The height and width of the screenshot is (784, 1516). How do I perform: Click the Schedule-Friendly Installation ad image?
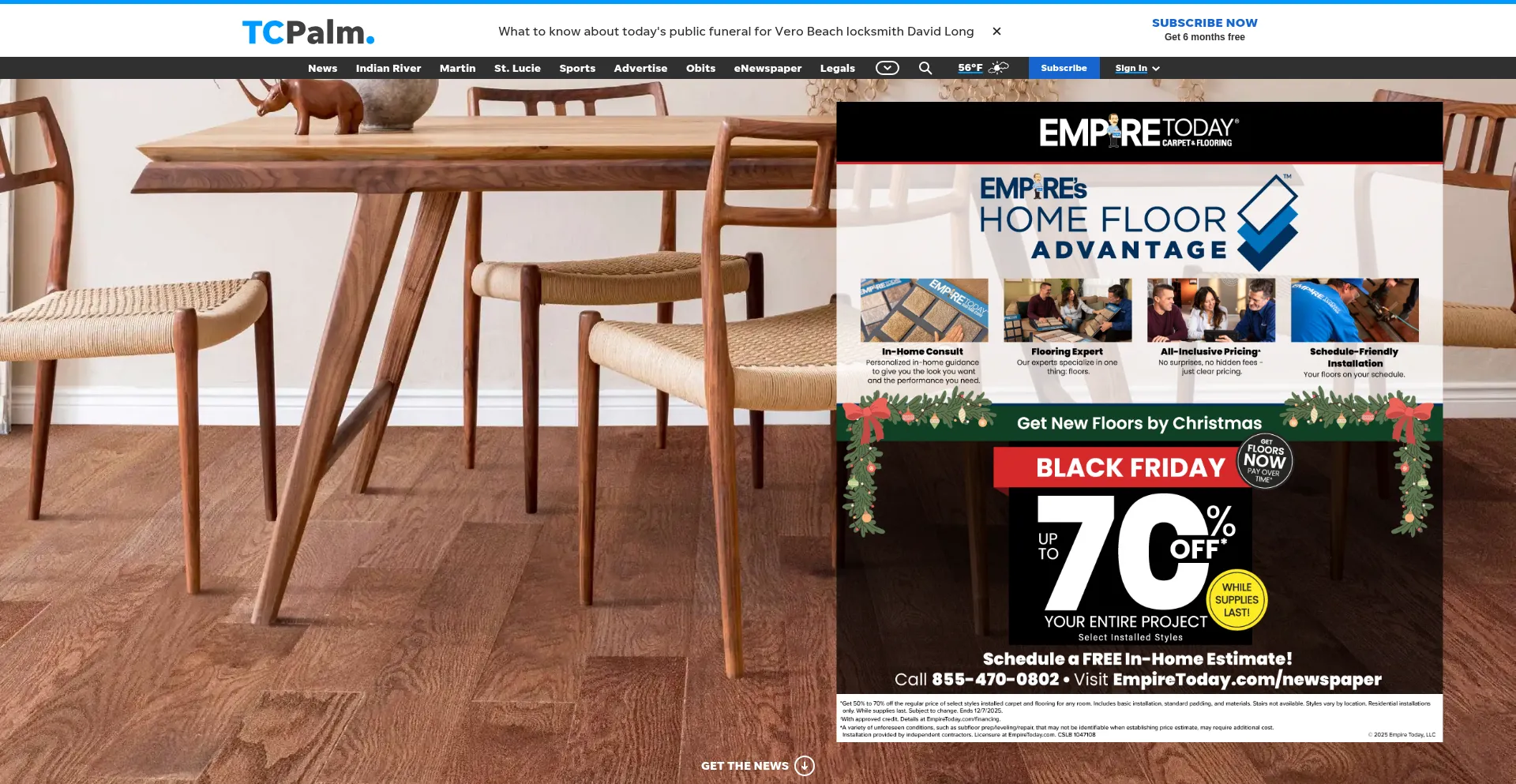coord(1354,309)
